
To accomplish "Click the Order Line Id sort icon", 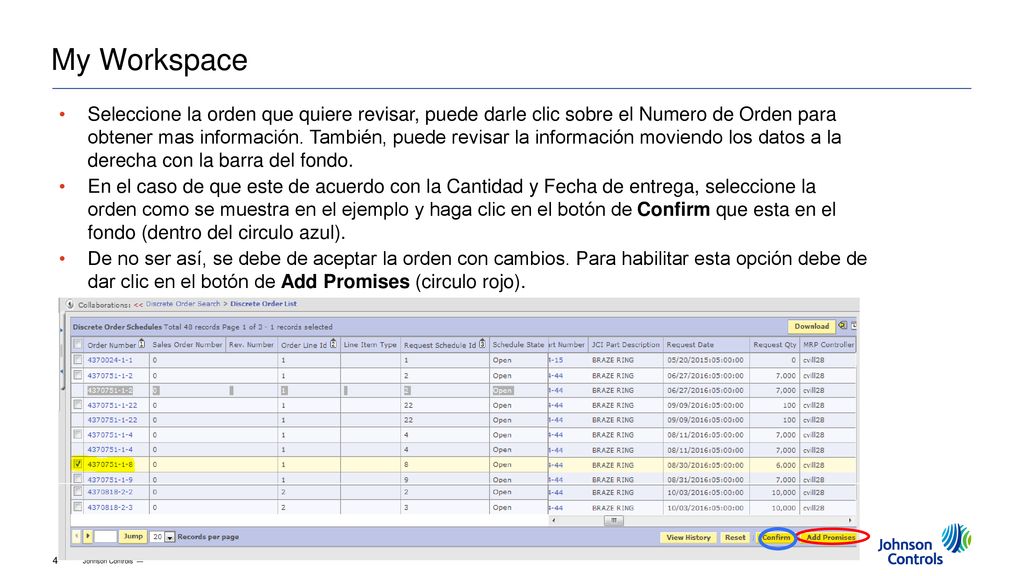I will coord(333,344).
